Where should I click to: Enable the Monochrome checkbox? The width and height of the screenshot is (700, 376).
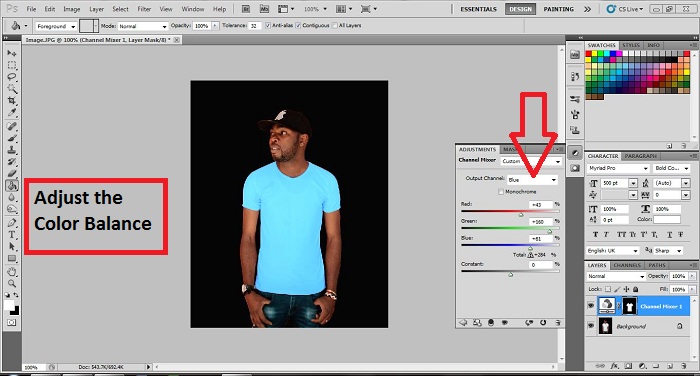(501, 192)
